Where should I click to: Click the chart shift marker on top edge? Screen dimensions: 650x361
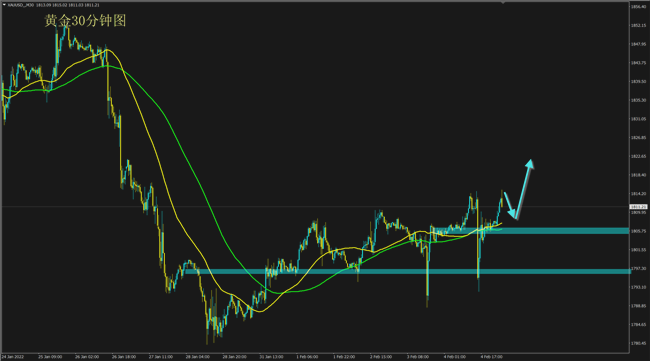pyautogui.click(x=503, y=2)
